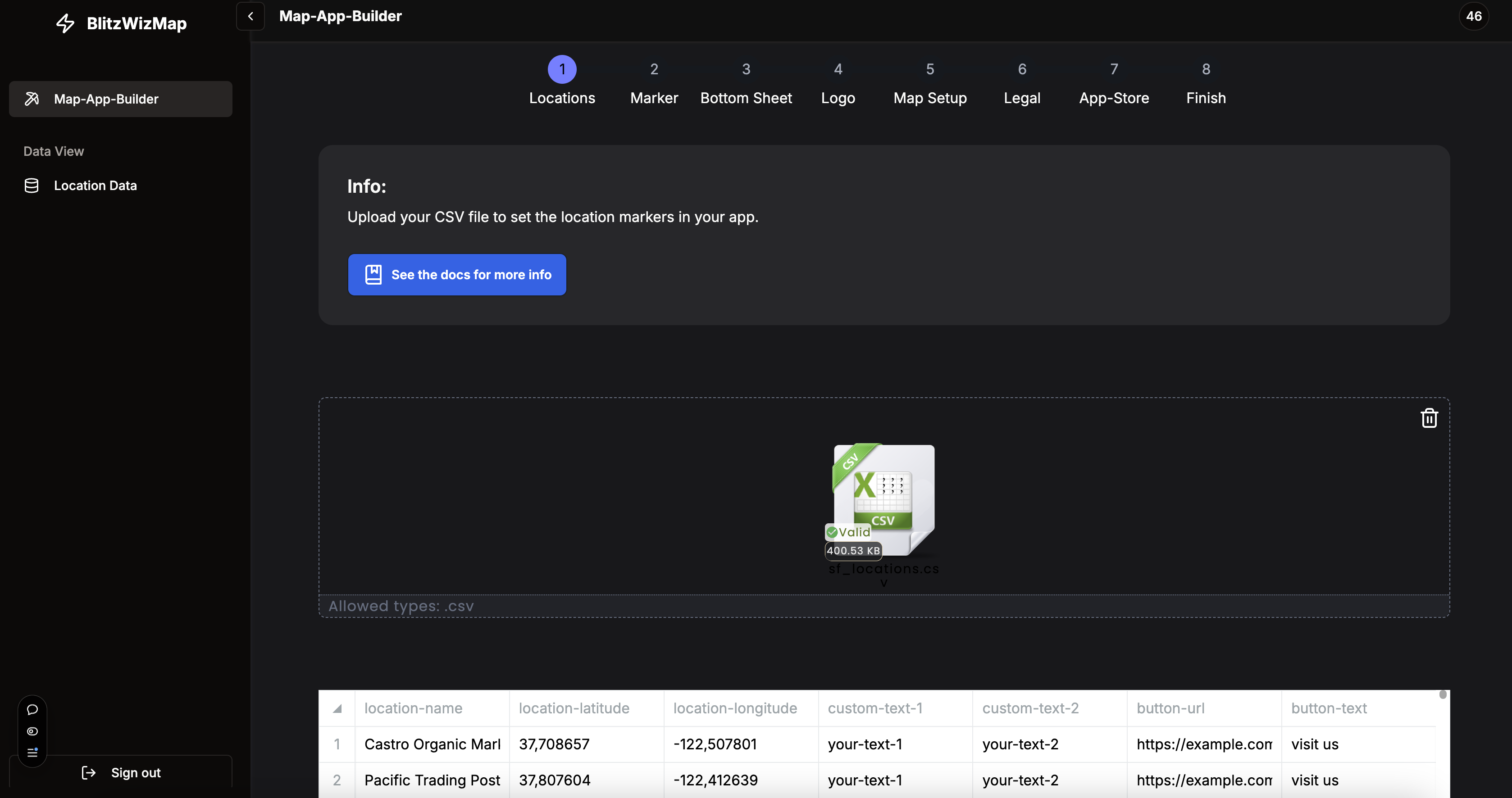Select the button-url column header
Screen dimensions: 1512x798
(x=1204, y=708)
